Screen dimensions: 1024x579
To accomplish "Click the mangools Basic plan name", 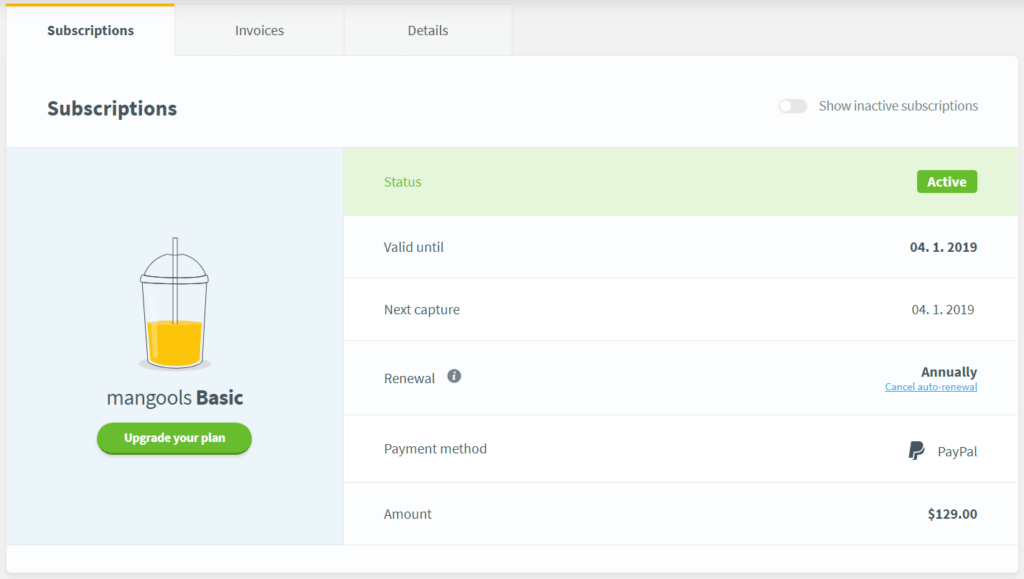I will (x=174, y=398).
